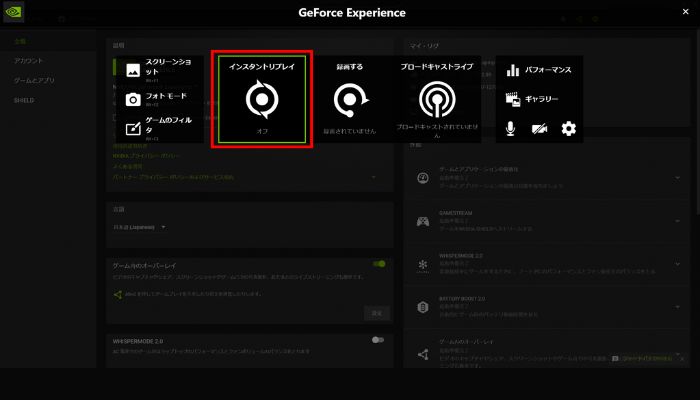Toggle the camera in the overlay
This screenshot has height=400, width=700.
pyautogui.click(x=540, y=128)
